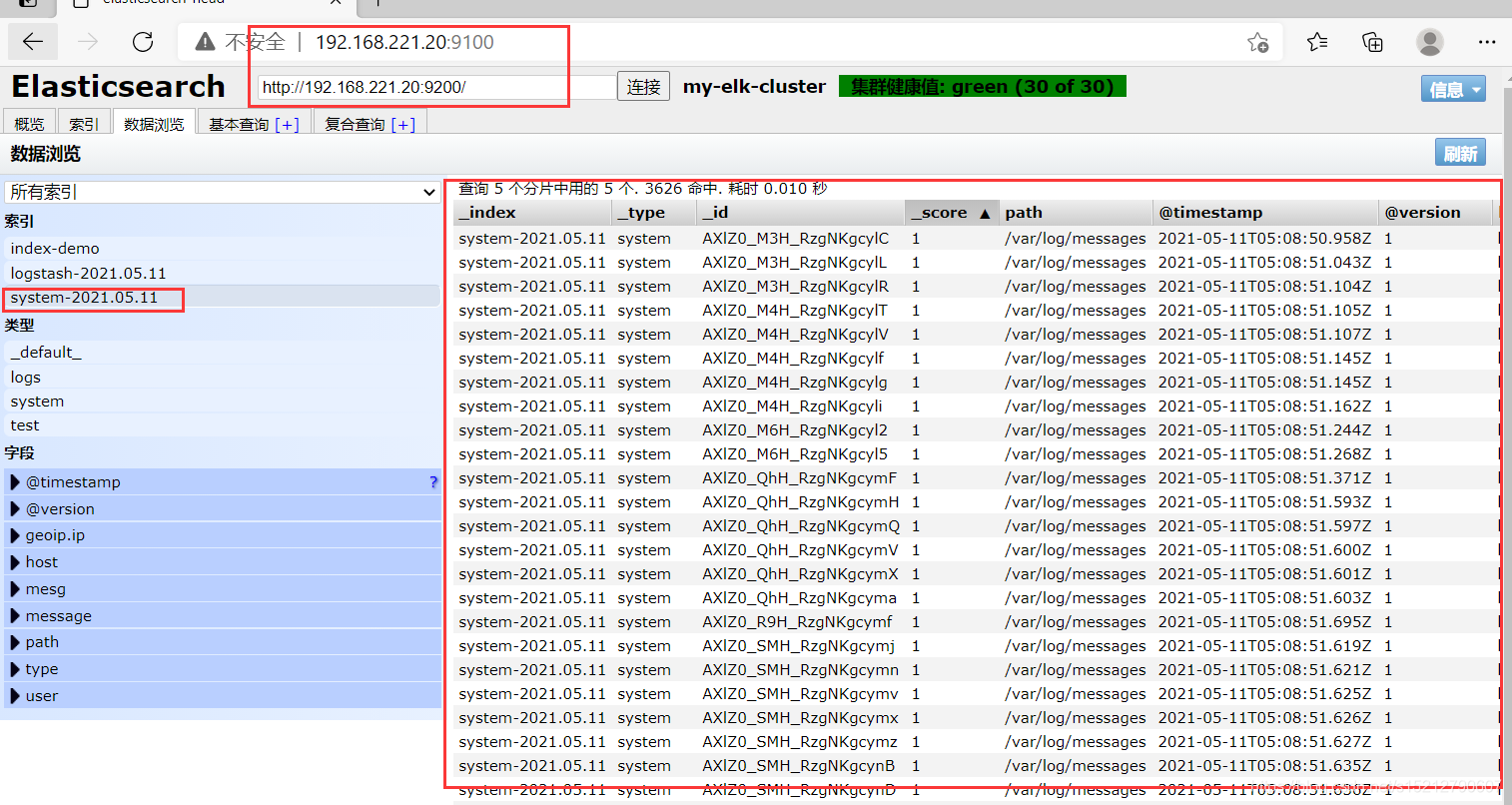Open the 所有索引 index dropdown
The image size is (1512, 805).
pyautogui.click(x=222, y=192)
